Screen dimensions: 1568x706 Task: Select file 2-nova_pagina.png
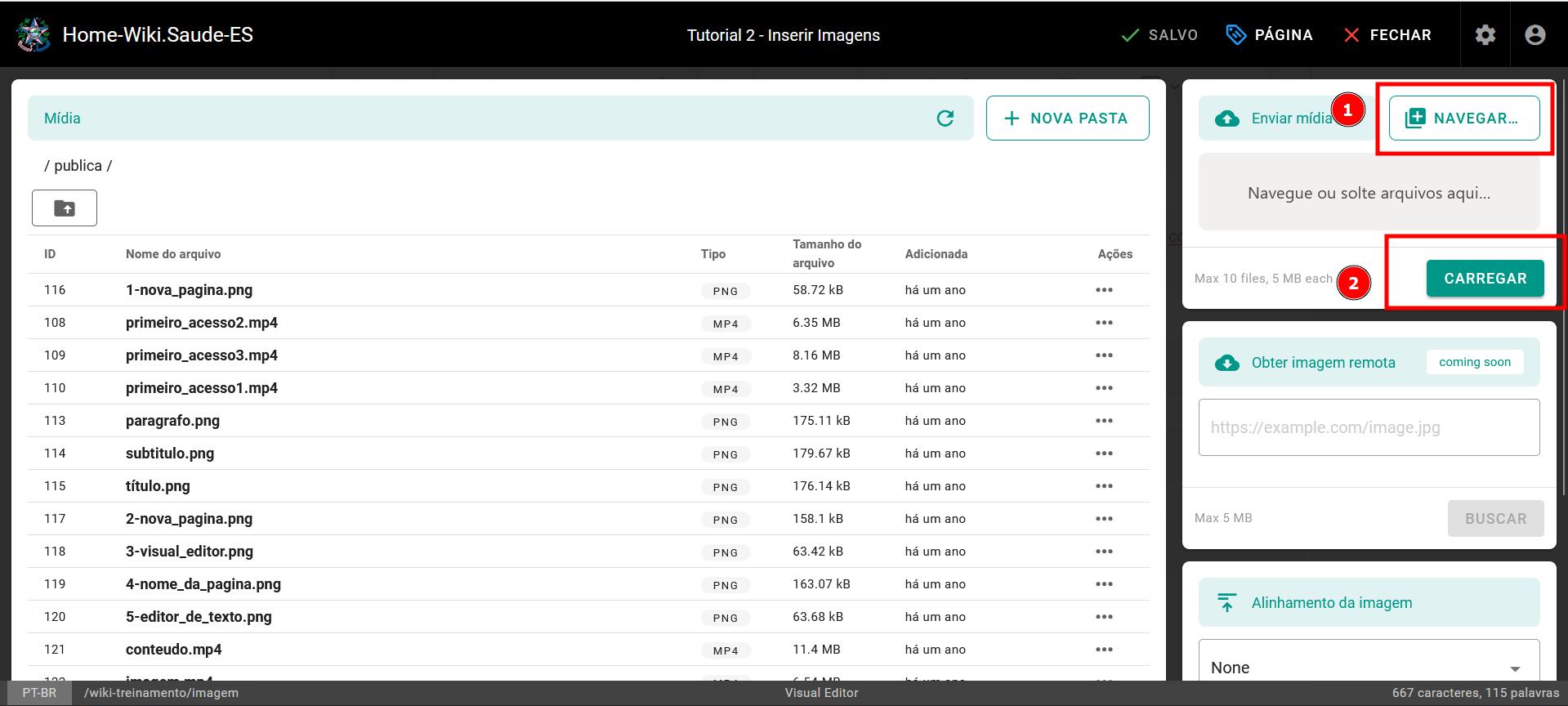[189, 519]
